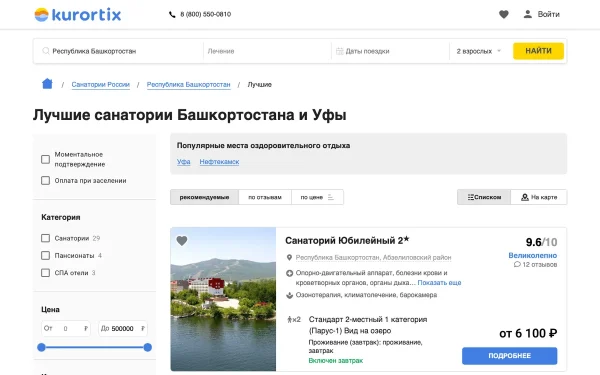Open favorites via header heart icon
Image resolution: width=600 pixels, height=375 pixels.
click(504, 15)
